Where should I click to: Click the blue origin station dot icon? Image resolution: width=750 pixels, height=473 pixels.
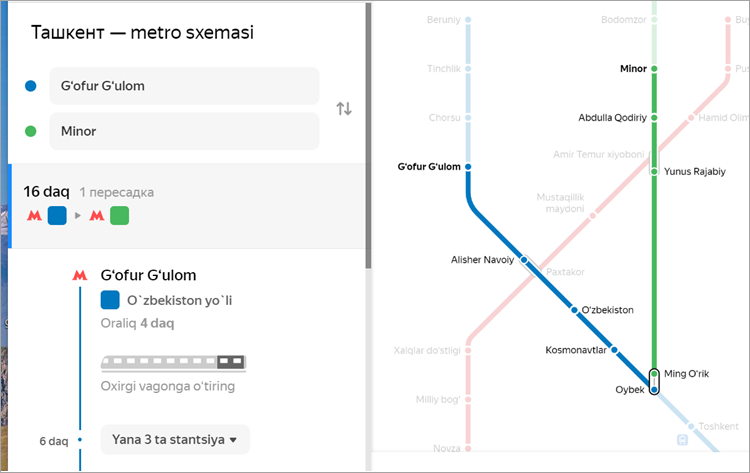[x=31, y=86]
